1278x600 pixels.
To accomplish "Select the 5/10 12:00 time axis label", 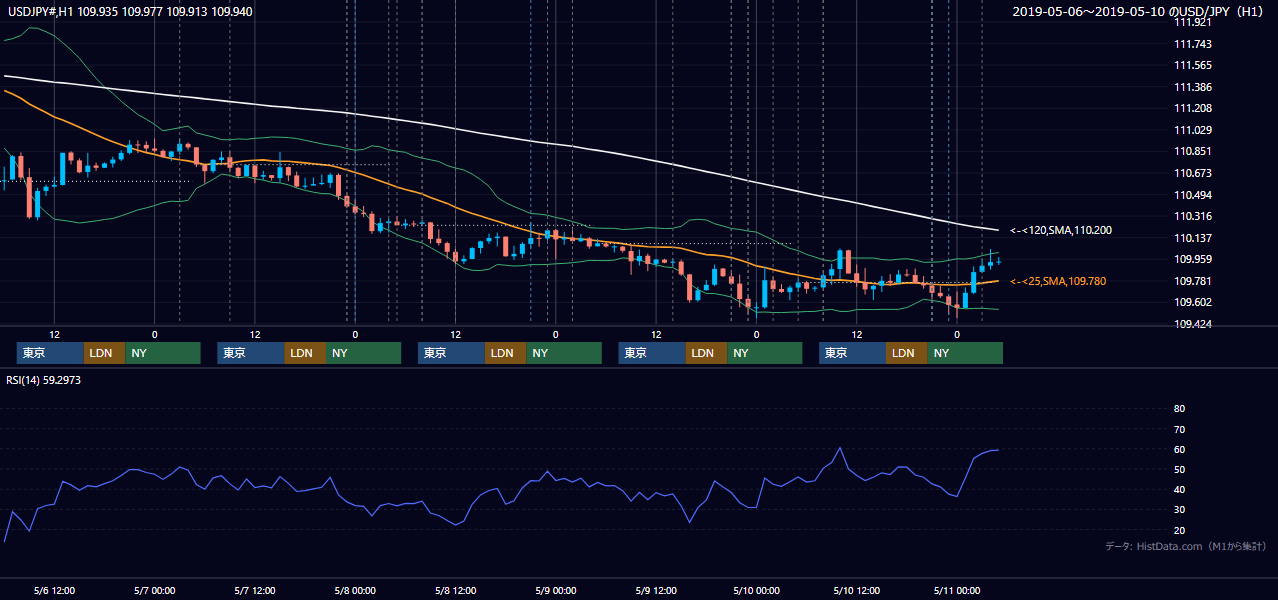I will click(x=856, y=590).
